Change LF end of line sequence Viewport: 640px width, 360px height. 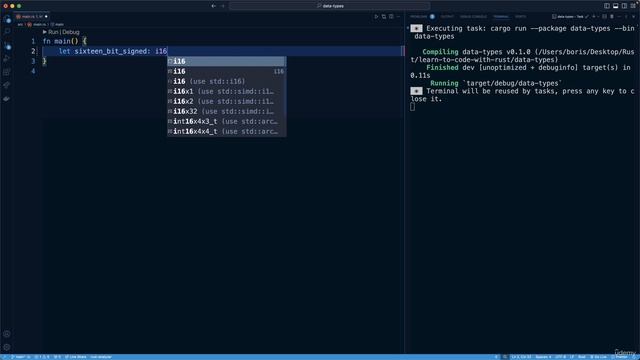coord(572,357)
